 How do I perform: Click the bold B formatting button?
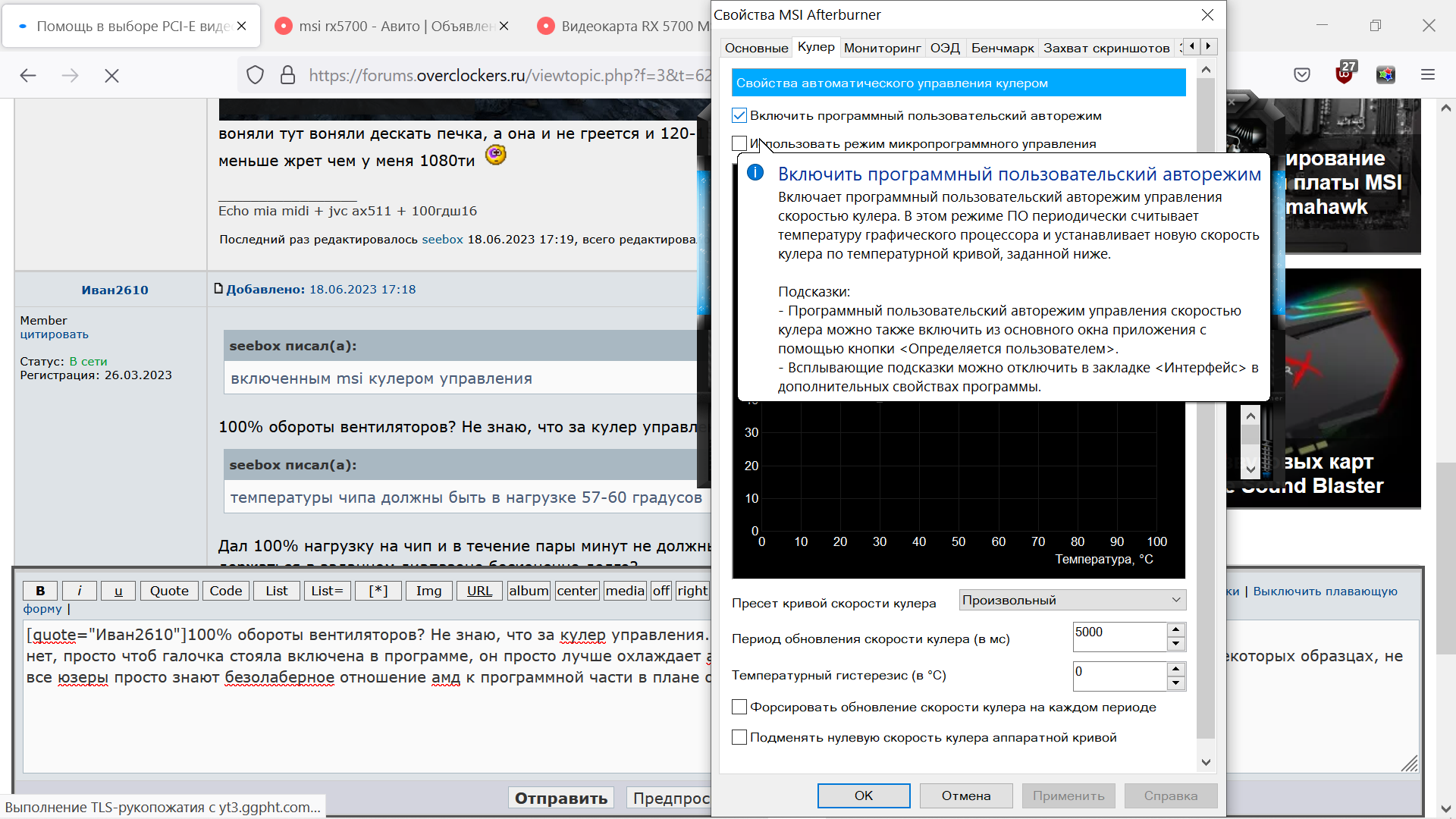point(40,591)
